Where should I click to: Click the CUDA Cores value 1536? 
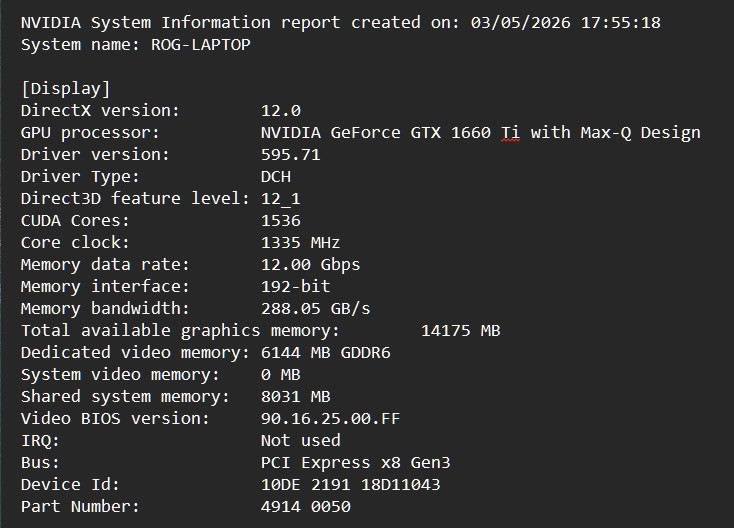(x=281, y=220)
